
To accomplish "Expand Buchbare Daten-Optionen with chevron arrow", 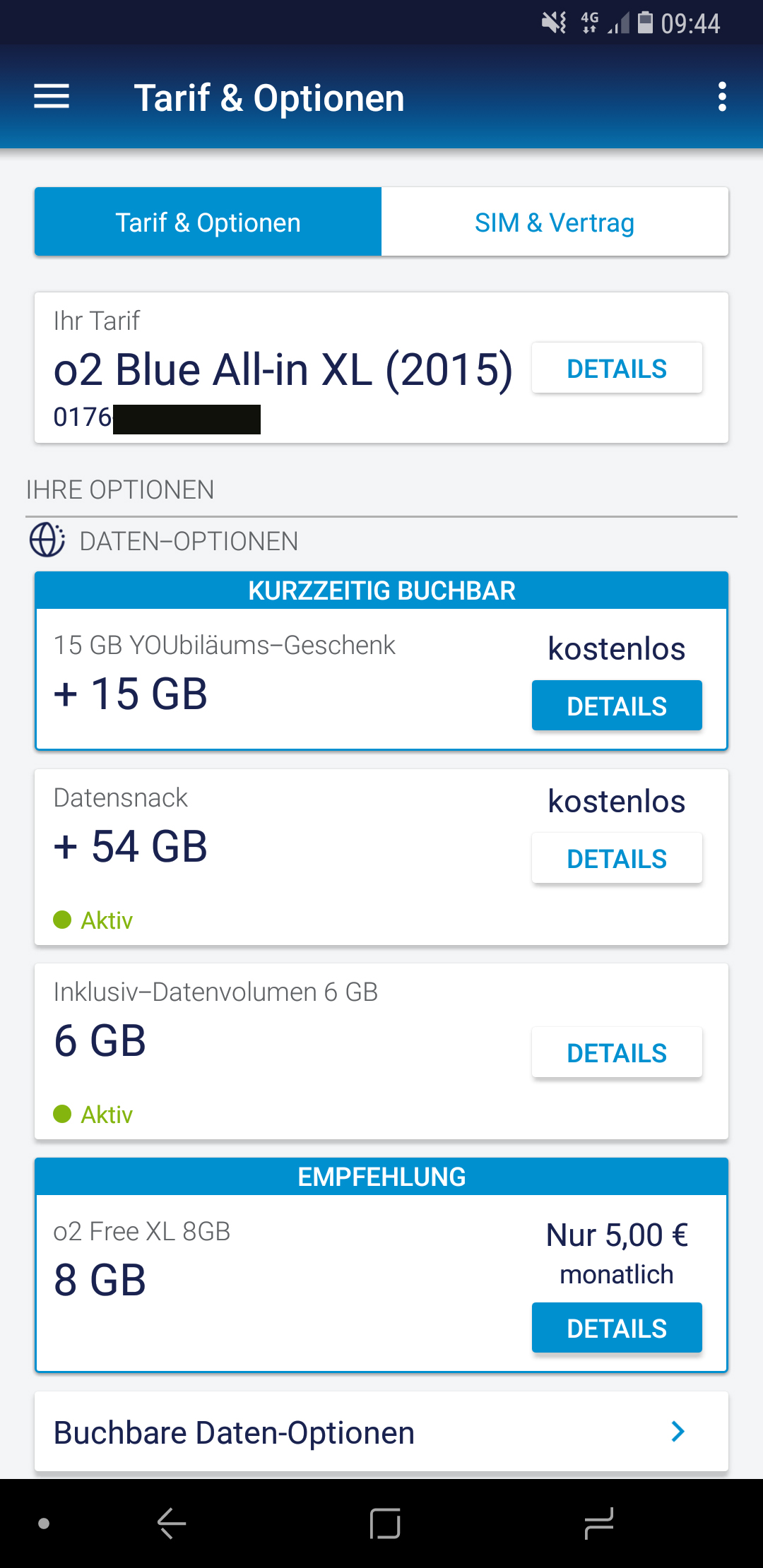I will coord(678,1432).
